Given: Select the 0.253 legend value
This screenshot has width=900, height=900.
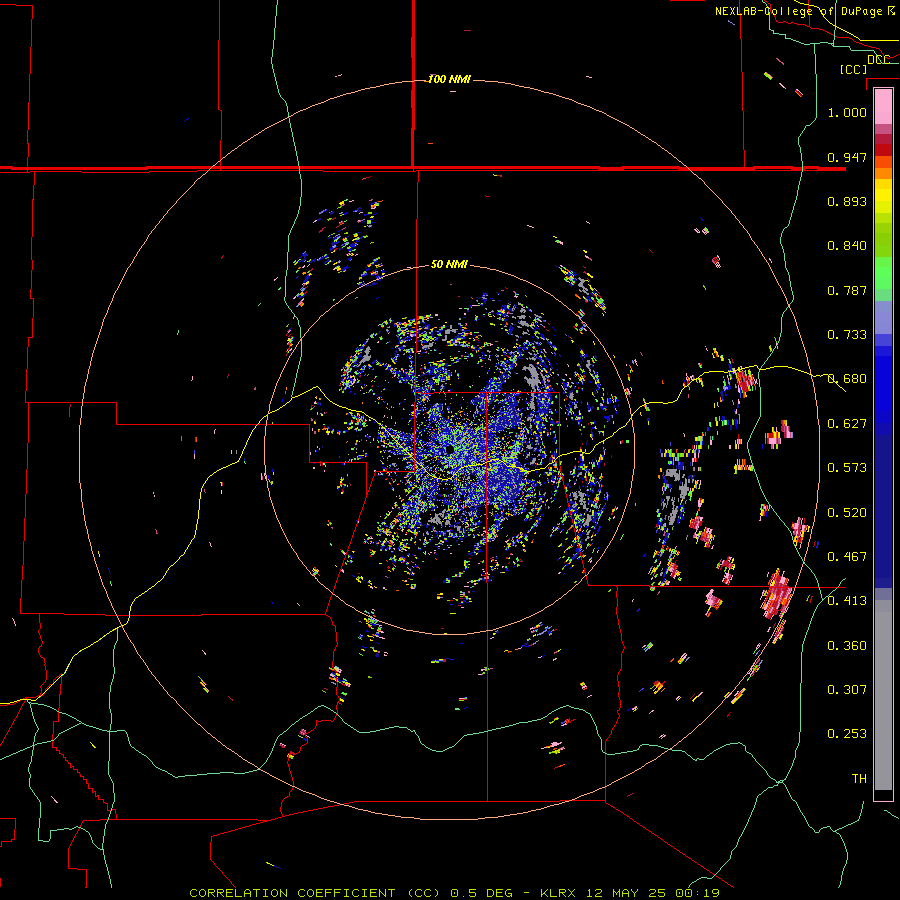Looking at the screenshot, I should pos(847,734).
